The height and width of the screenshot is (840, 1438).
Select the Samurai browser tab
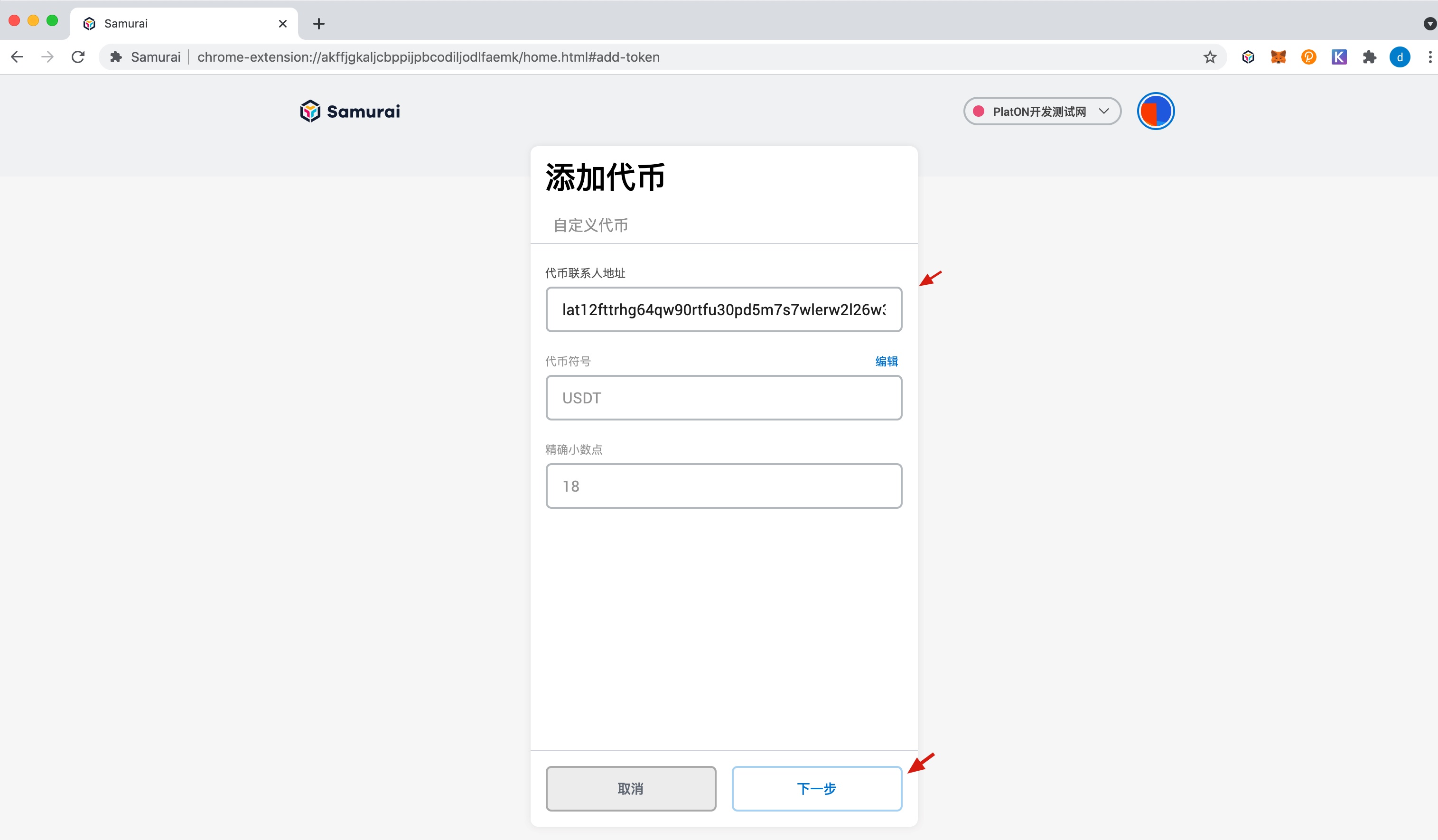[x=183, y=23]
